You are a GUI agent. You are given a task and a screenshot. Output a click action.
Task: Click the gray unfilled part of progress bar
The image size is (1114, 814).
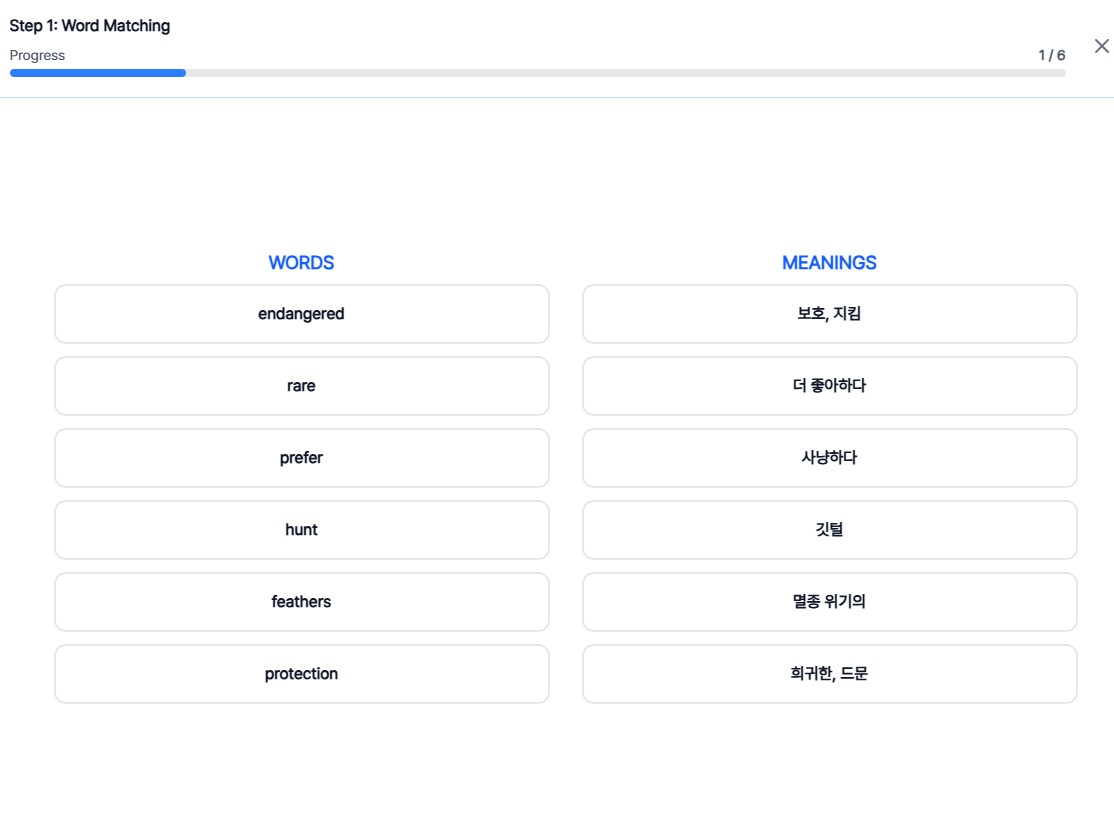pyautogui.click(x=625, y=73)
